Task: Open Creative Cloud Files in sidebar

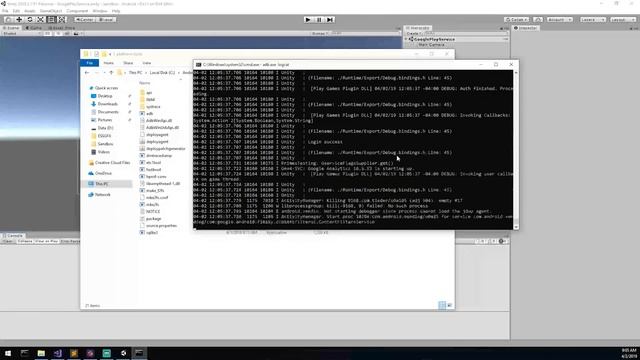Action: point(112,163)
